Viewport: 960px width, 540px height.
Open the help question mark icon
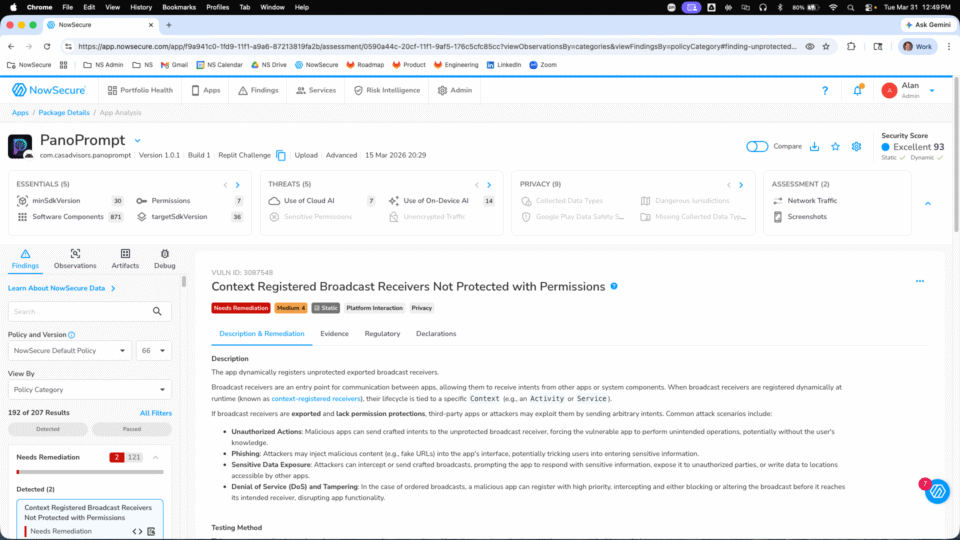coord(825,91)
